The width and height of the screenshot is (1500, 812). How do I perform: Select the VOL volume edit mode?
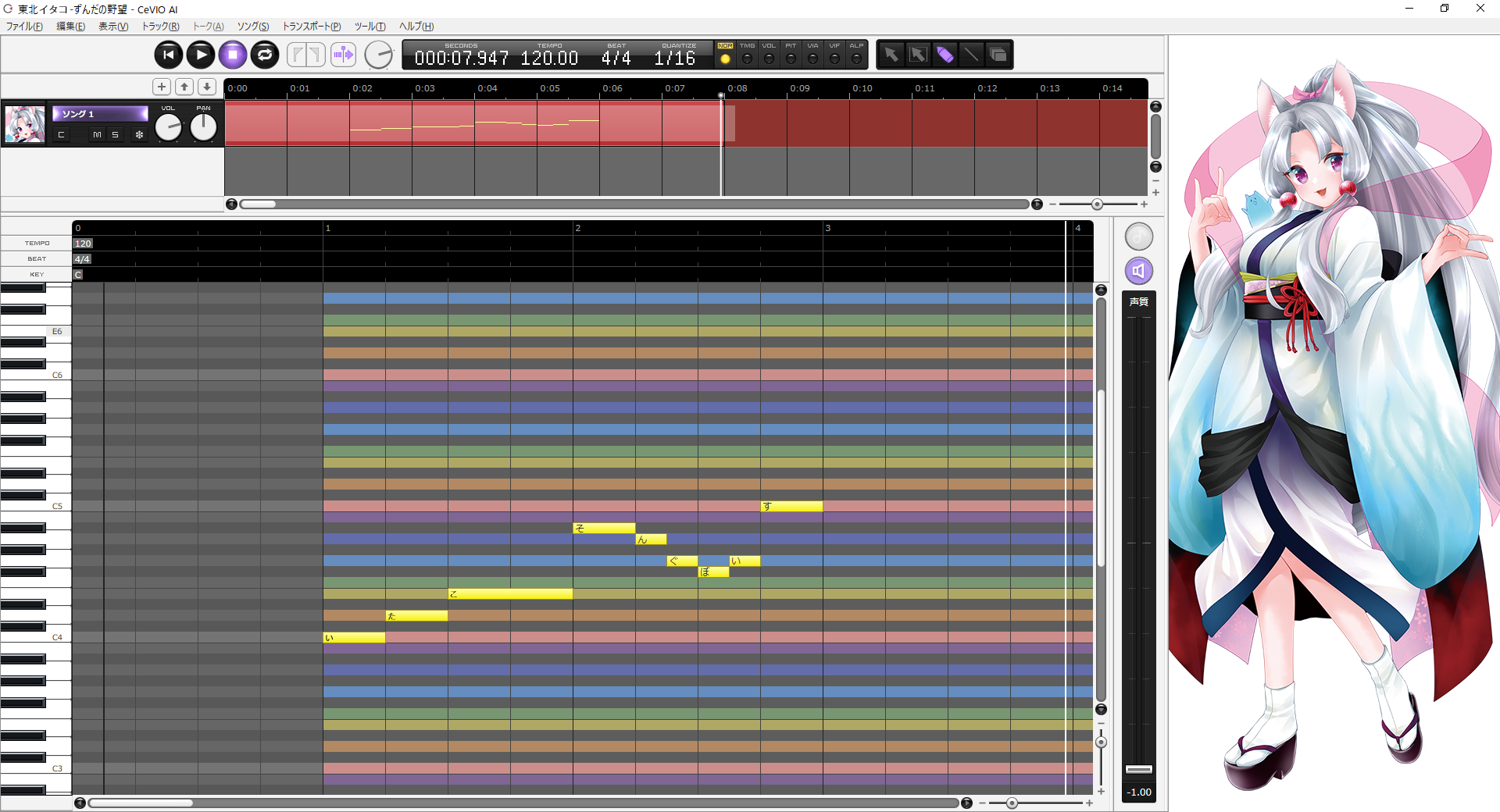(x=769, y=55)
